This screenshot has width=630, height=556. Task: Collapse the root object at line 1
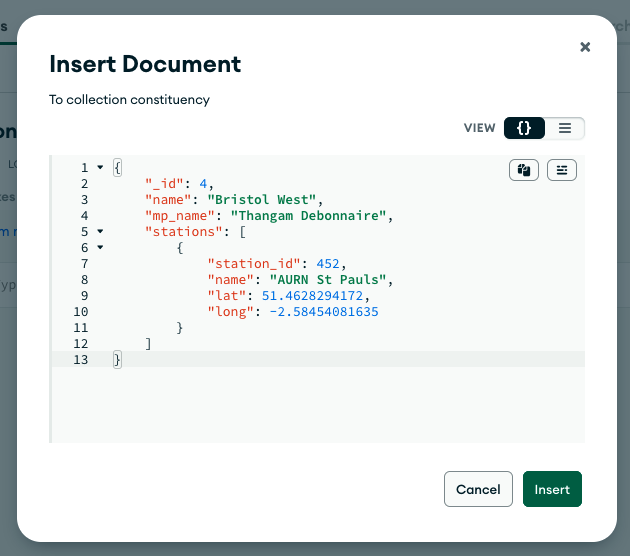click(100, 168)
